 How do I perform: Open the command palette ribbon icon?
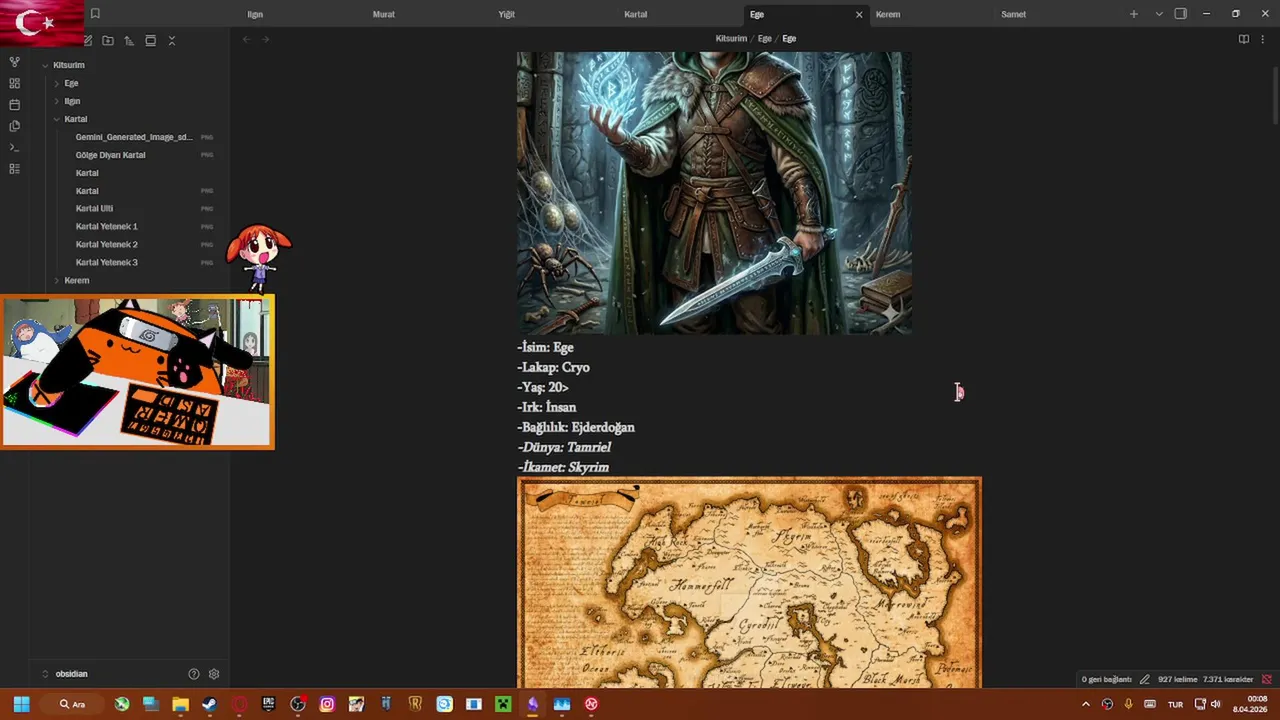pyautogui.click(x=14, y=148)
